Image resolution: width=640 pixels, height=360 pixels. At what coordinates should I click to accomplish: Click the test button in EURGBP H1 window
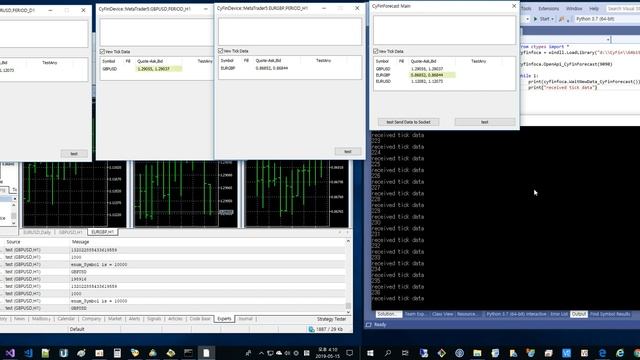[348, 151]
